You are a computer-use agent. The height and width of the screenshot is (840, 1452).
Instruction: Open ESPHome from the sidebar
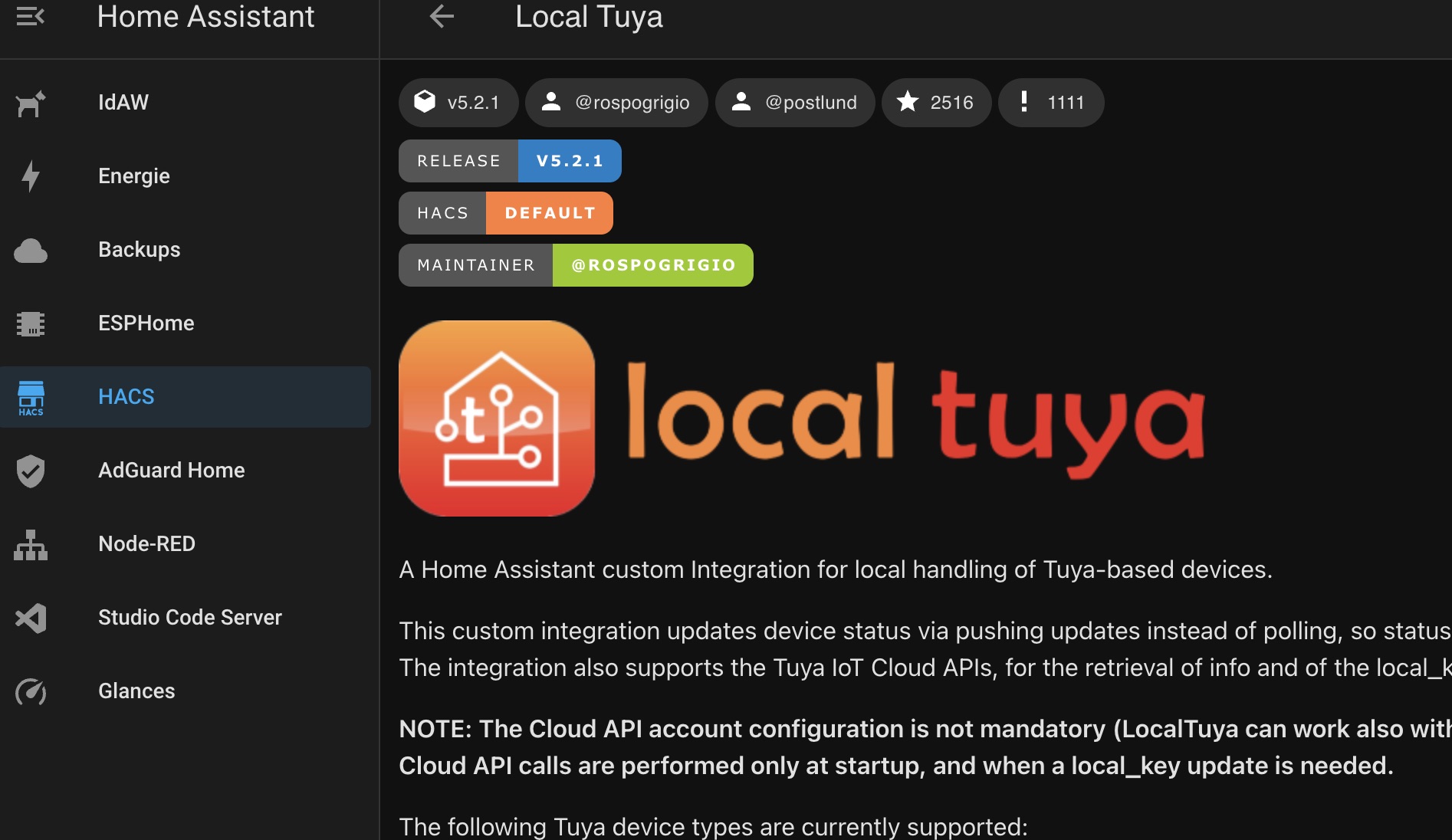click(186, 323)
